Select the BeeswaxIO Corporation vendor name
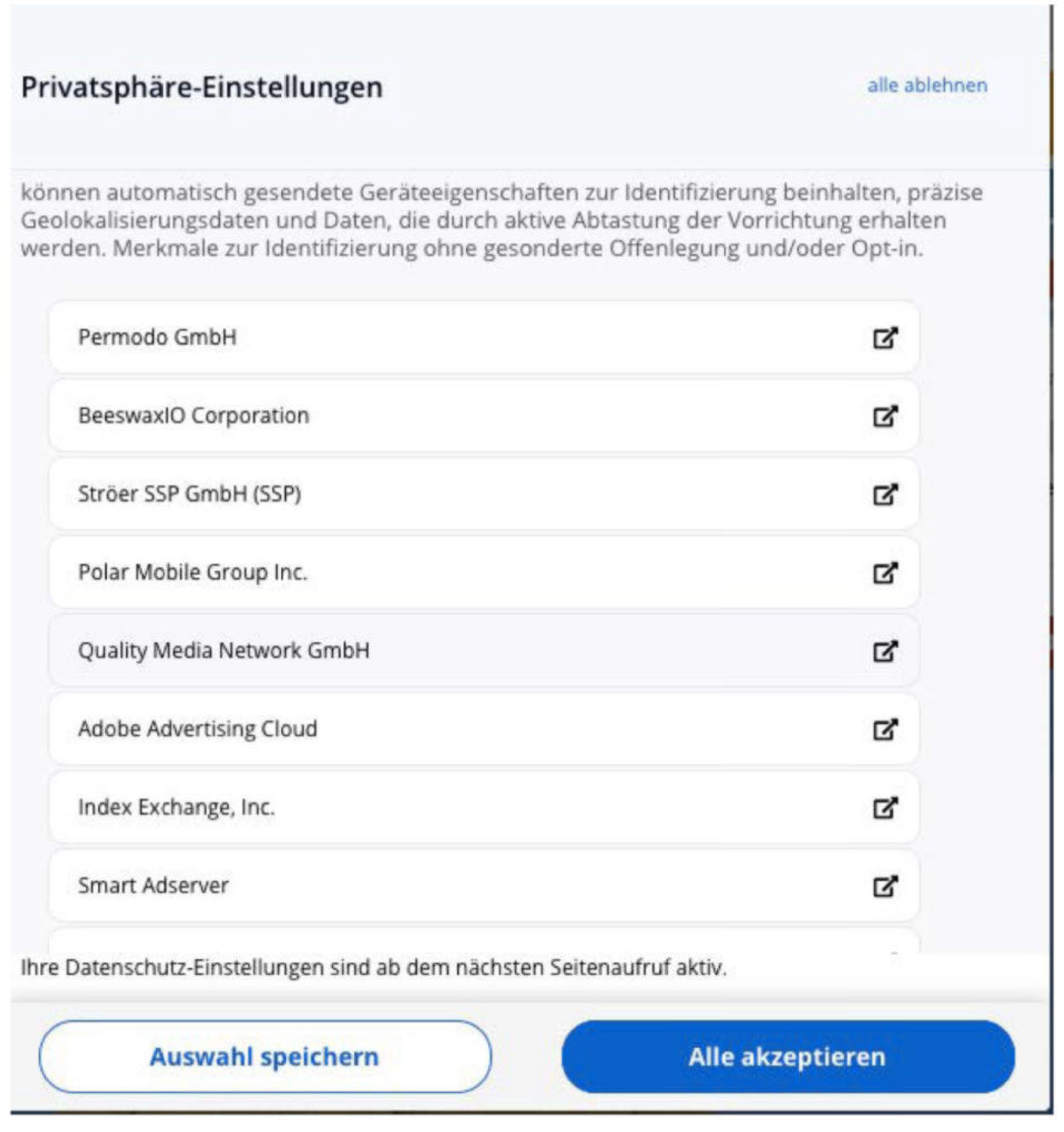Viewport: 1064px width, 1132px height. tap(194, 416)
